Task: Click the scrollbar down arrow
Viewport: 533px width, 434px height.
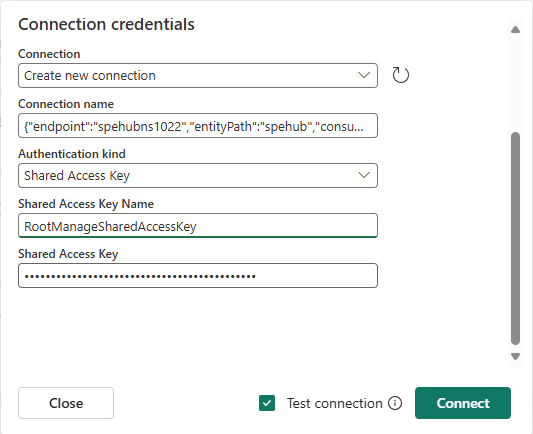Action: 515,357
